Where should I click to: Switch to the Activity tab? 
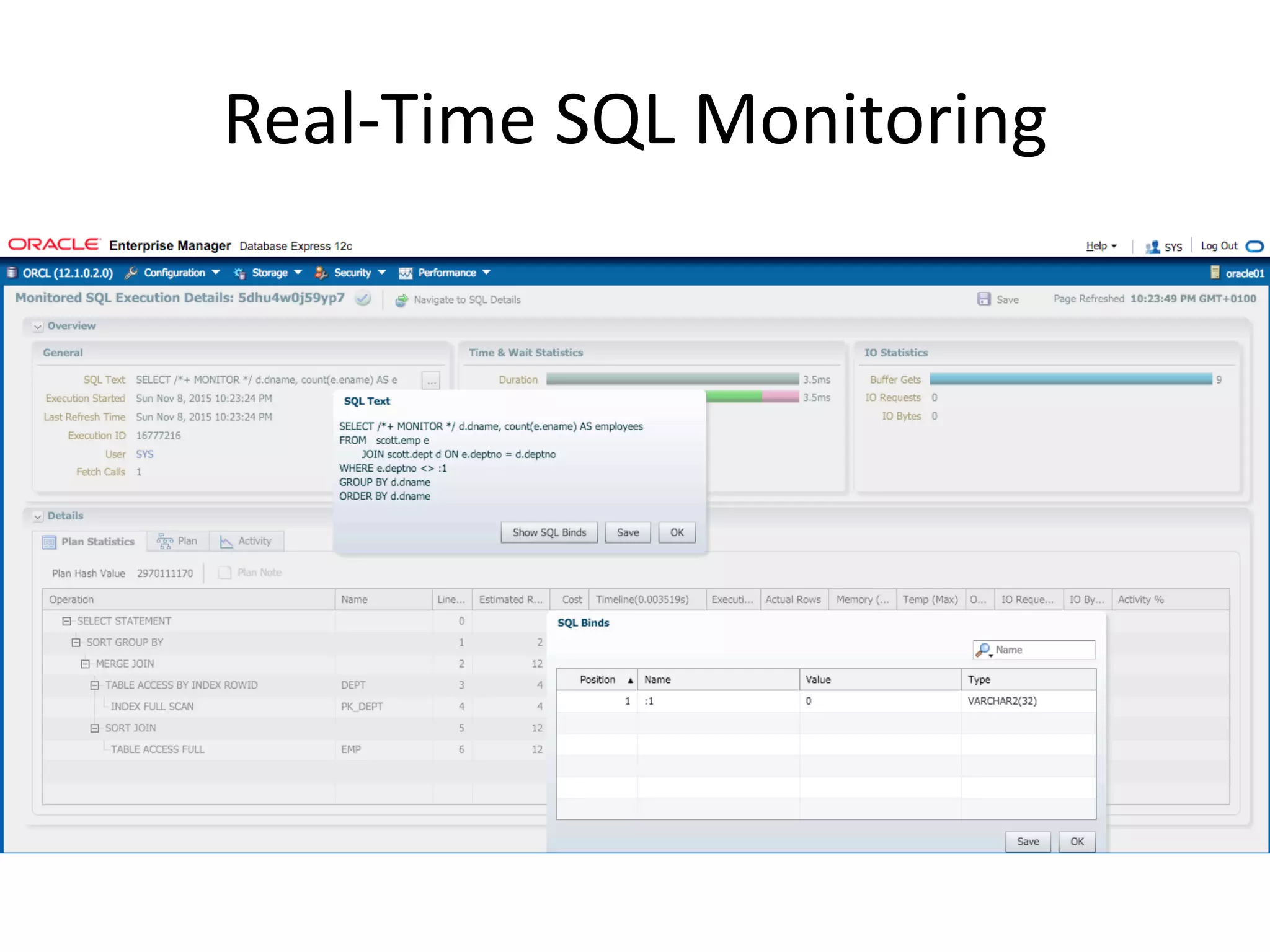click(246, 541)
